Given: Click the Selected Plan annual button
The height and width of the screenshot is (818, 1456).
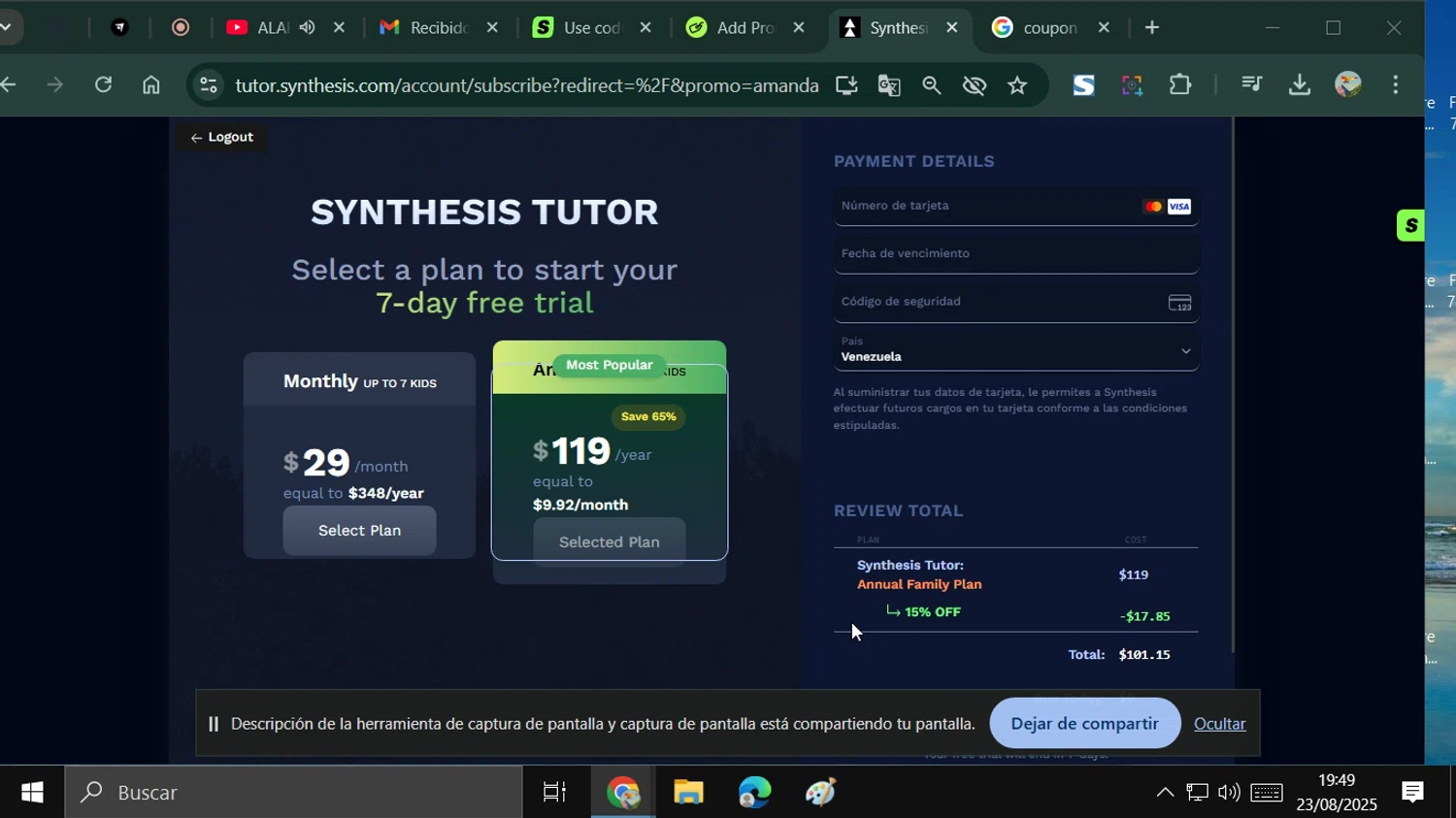Looking at the screenshot, I should tap(610, 540).
